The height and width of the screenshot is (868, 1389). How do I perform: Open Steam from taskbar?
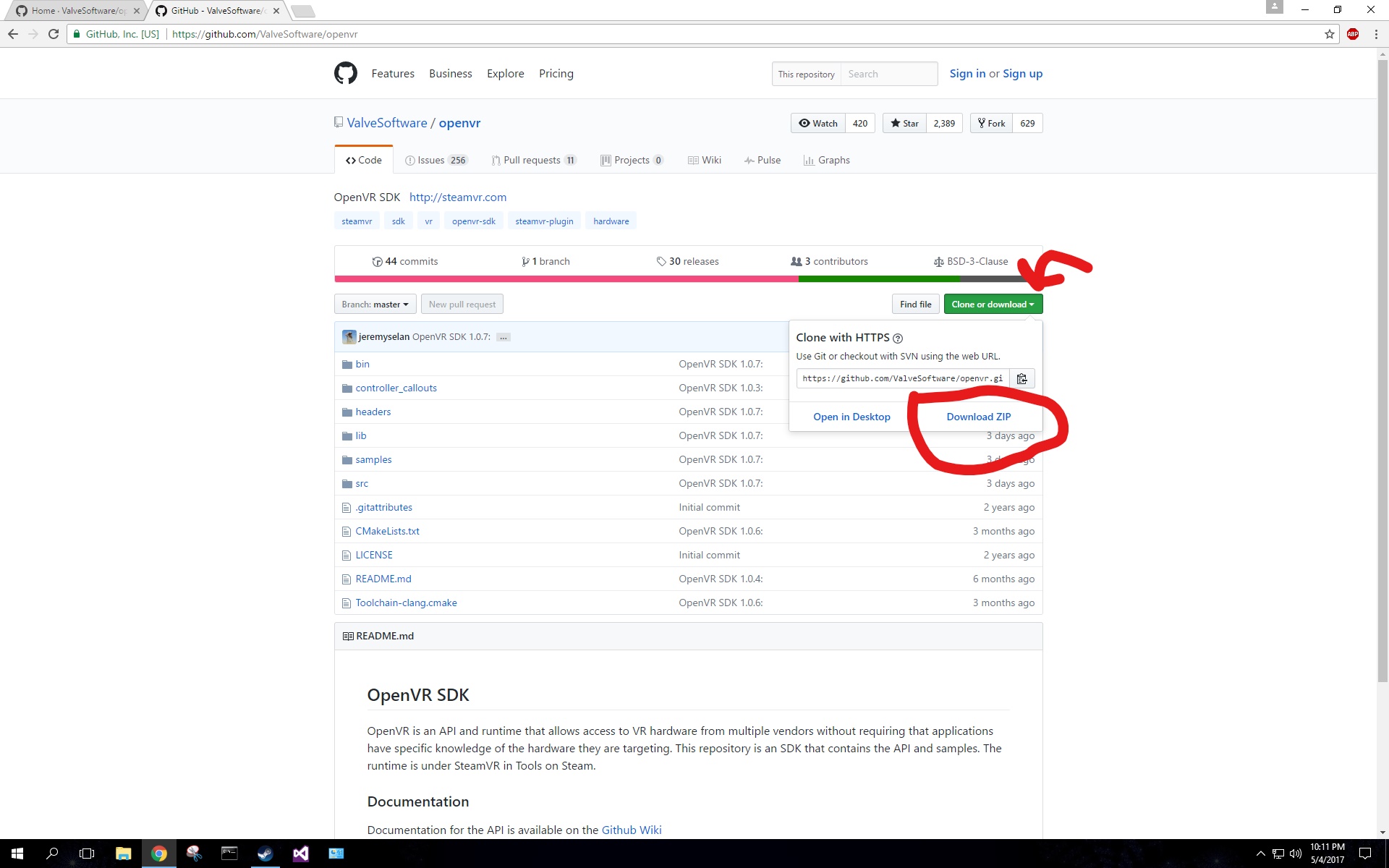coord(265,854)
